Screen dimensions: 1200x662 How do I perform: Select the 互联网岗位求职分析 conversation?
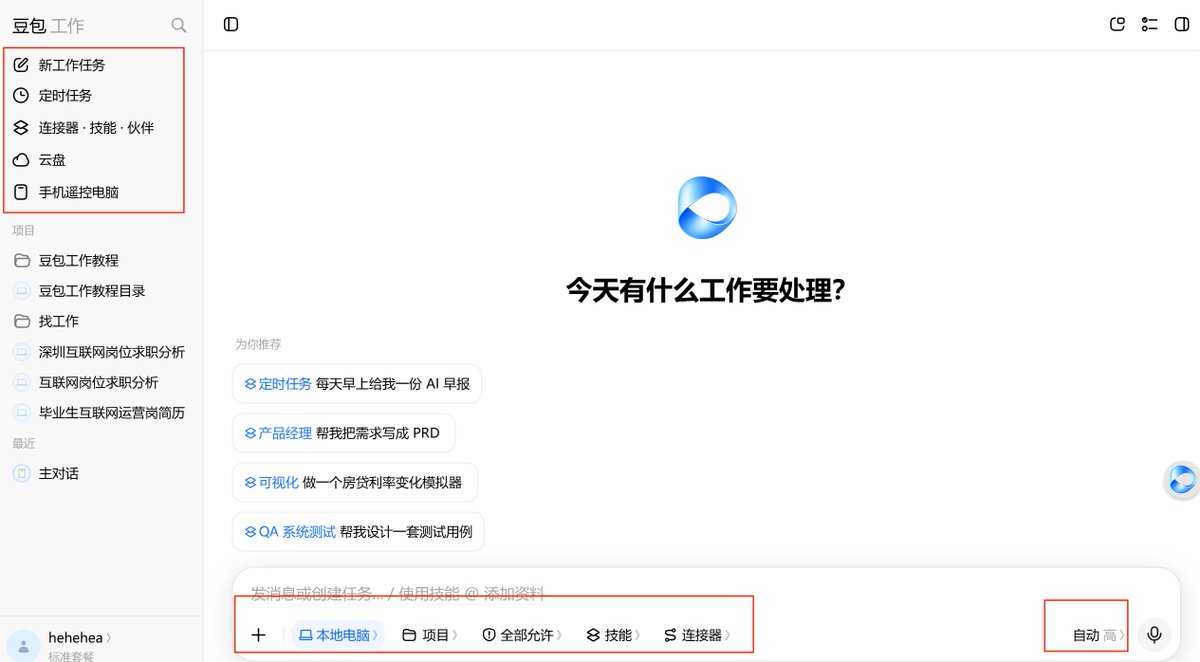point(100,382)
